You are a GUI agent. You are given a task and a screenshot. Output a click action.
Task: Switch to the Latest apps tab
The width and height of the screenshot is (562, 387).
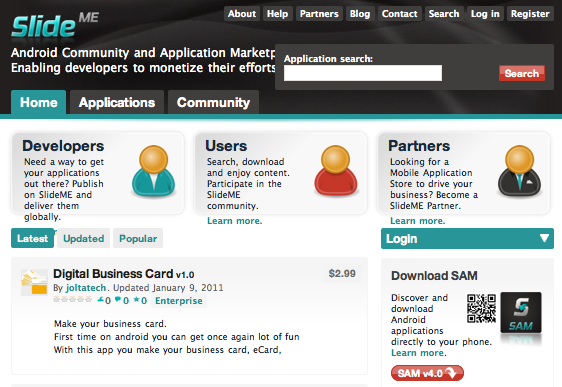pos(32,238)
